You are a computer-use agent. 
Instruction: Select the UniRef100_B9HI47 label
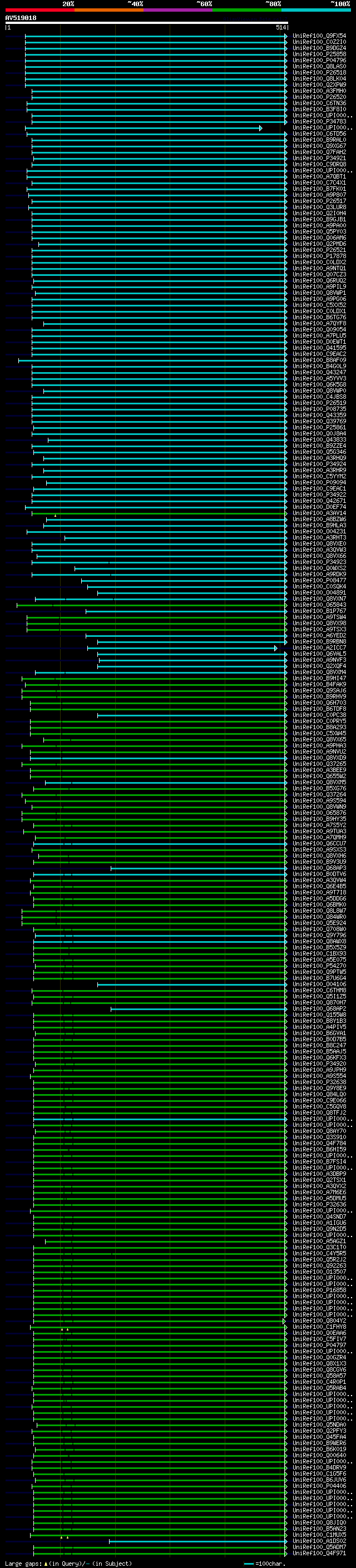(319, 678)
